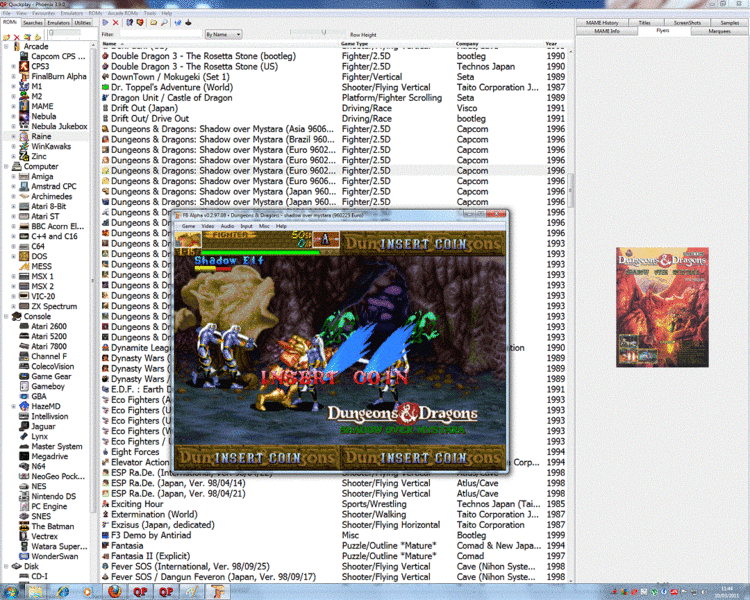The width and height of the screenshot is (750, 600).
Task: Select the FinalBurn Alpha emulator entry
Action: 59,77
